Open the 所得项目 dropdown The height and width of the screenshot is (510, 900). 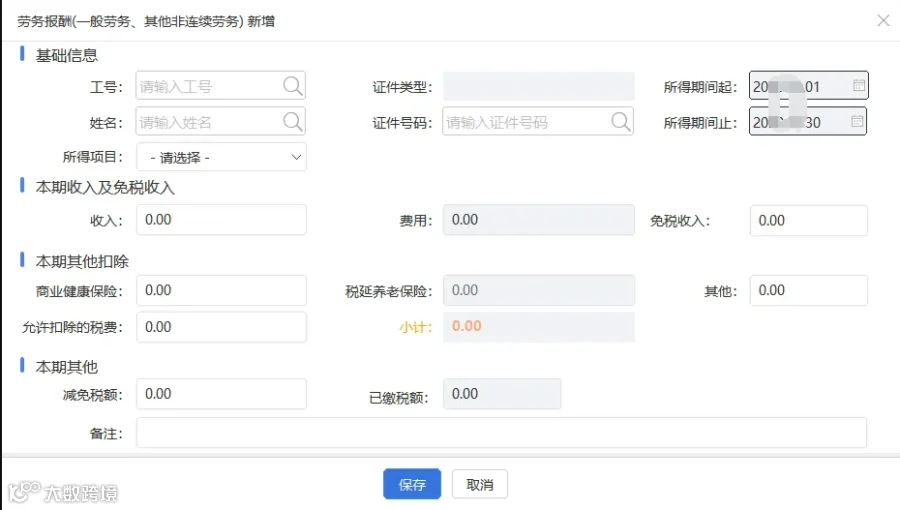pyautogui.click(x=221, y=157)
